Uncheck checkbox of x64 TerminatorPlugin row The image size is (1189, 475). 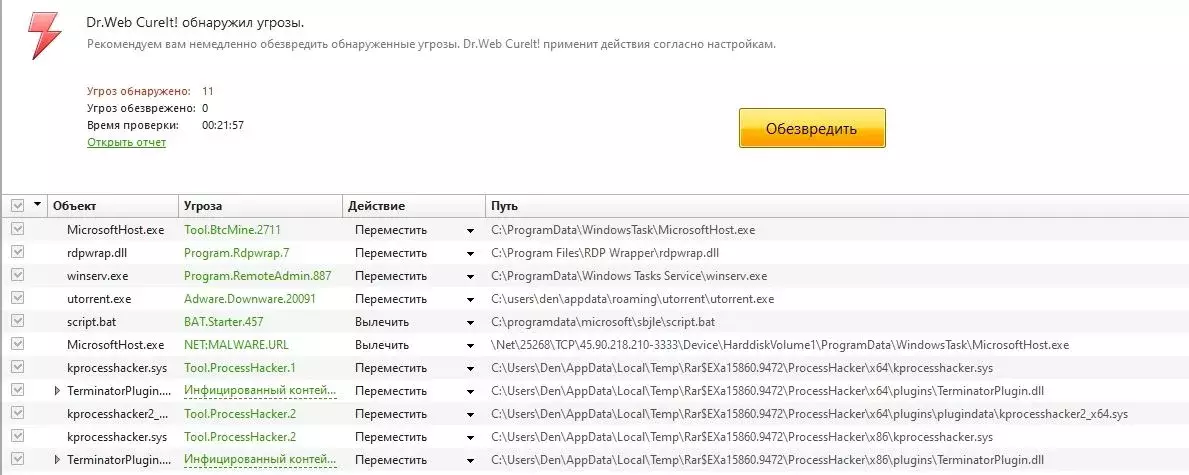17,390
